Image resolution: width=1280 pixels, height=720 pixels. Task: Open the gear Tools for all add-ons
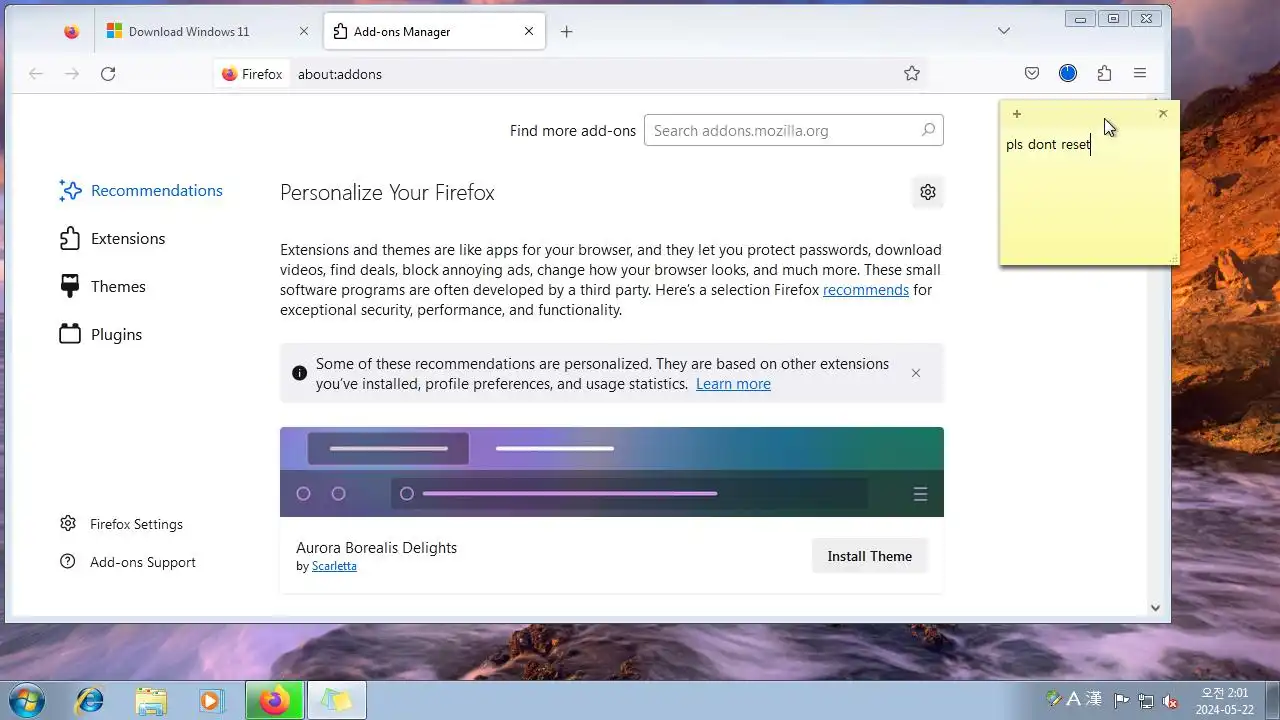click(928, 192)
